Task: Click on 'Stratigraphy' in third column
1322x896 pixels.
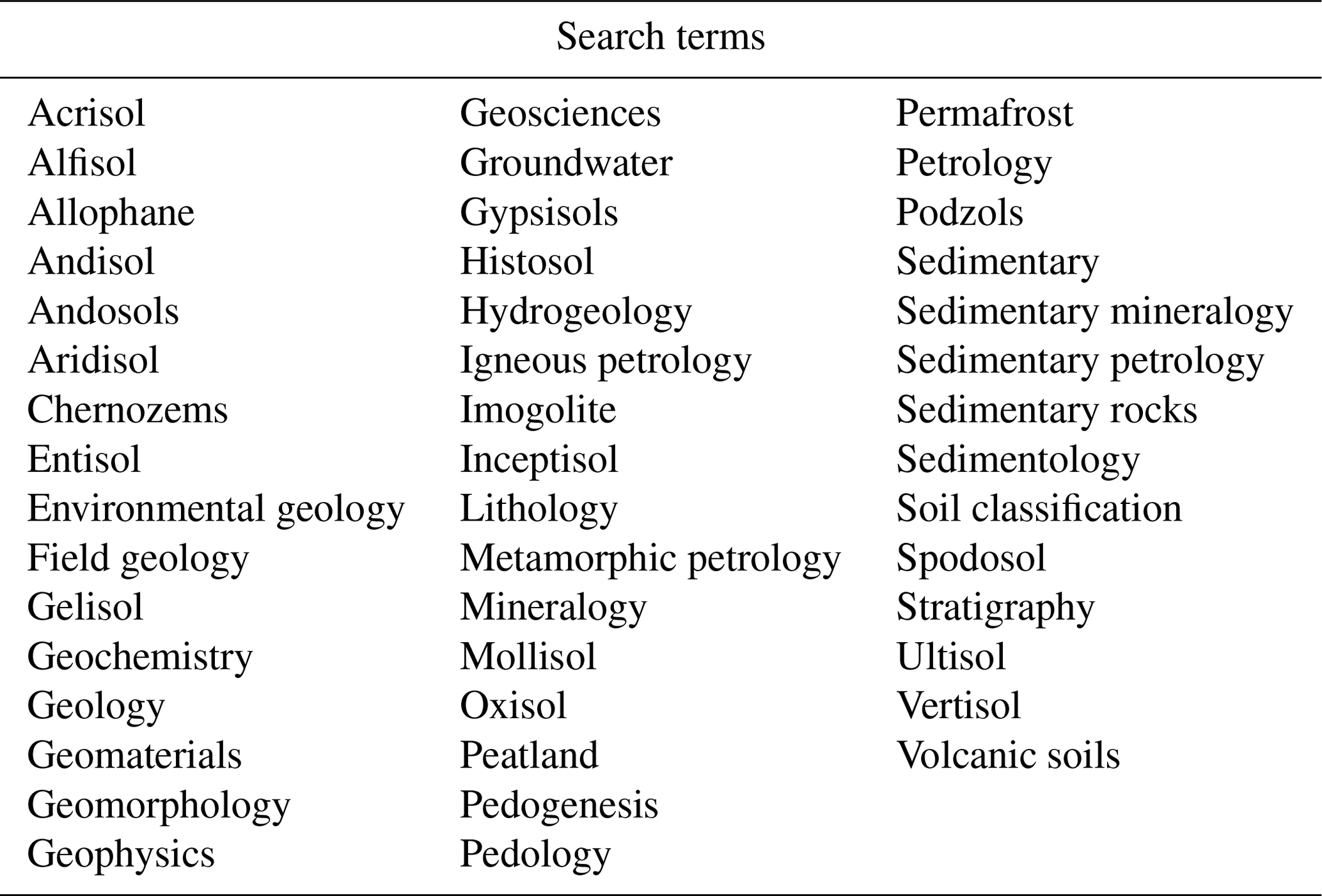Action: [x=995, y=608]
